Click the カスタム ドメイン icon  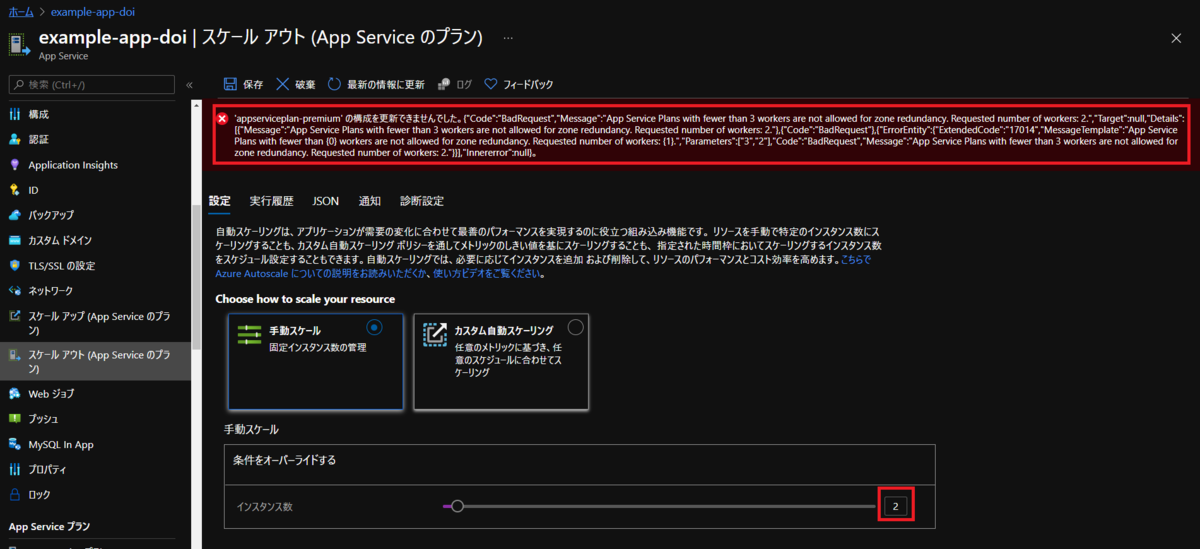click(x=15, y=241)
